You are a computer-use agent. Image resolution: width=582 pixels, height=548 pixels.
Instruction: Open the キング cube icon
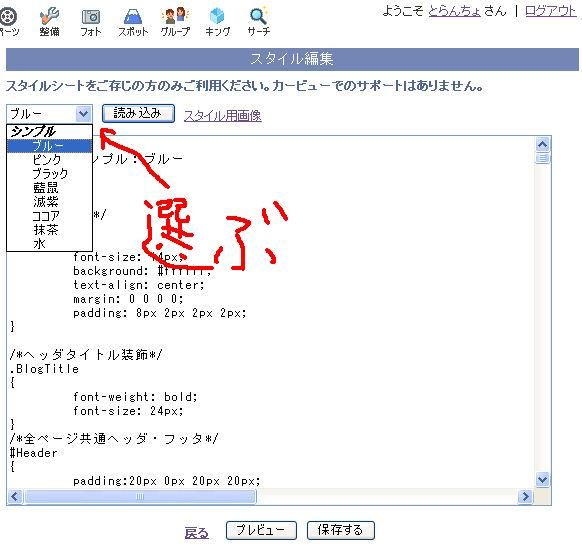pos(217,16)
